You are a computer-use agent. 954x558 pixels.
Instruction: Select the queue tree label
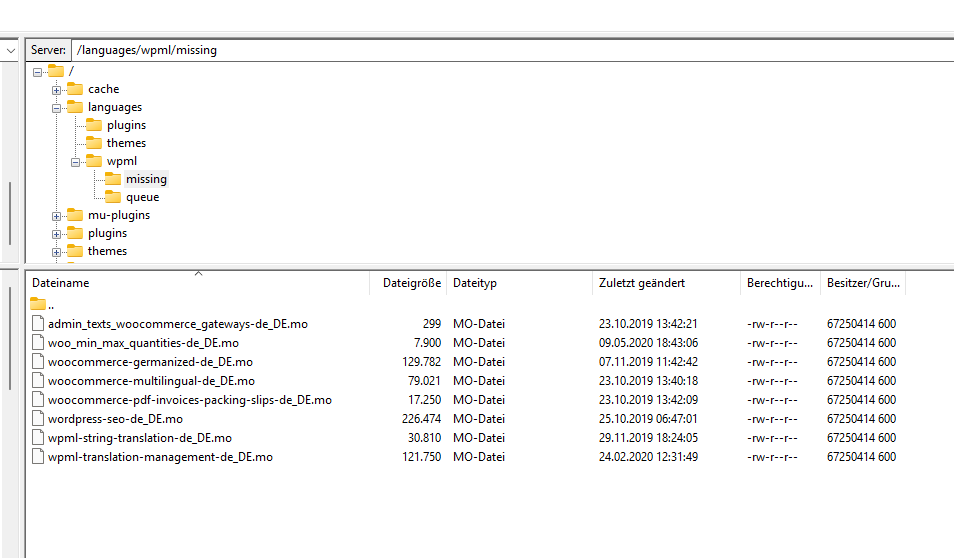pyautogui.click(x=142, y=197)
